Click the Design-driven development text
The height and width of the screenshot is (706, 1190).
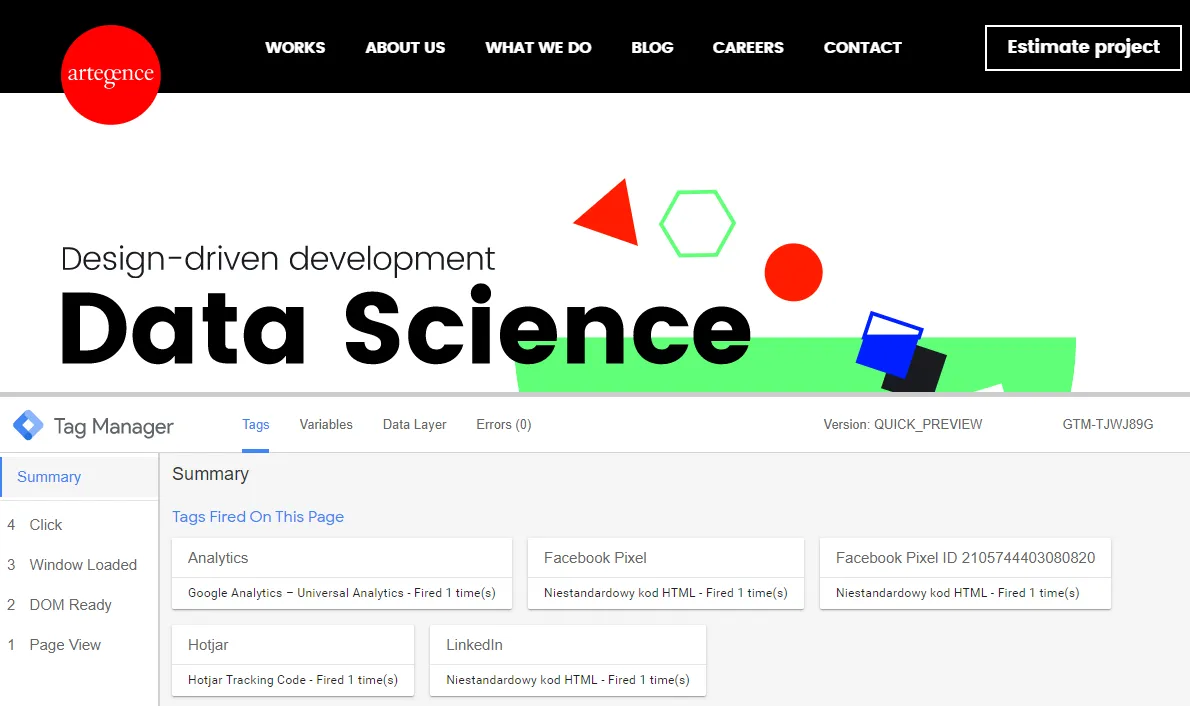click(278, 259)
